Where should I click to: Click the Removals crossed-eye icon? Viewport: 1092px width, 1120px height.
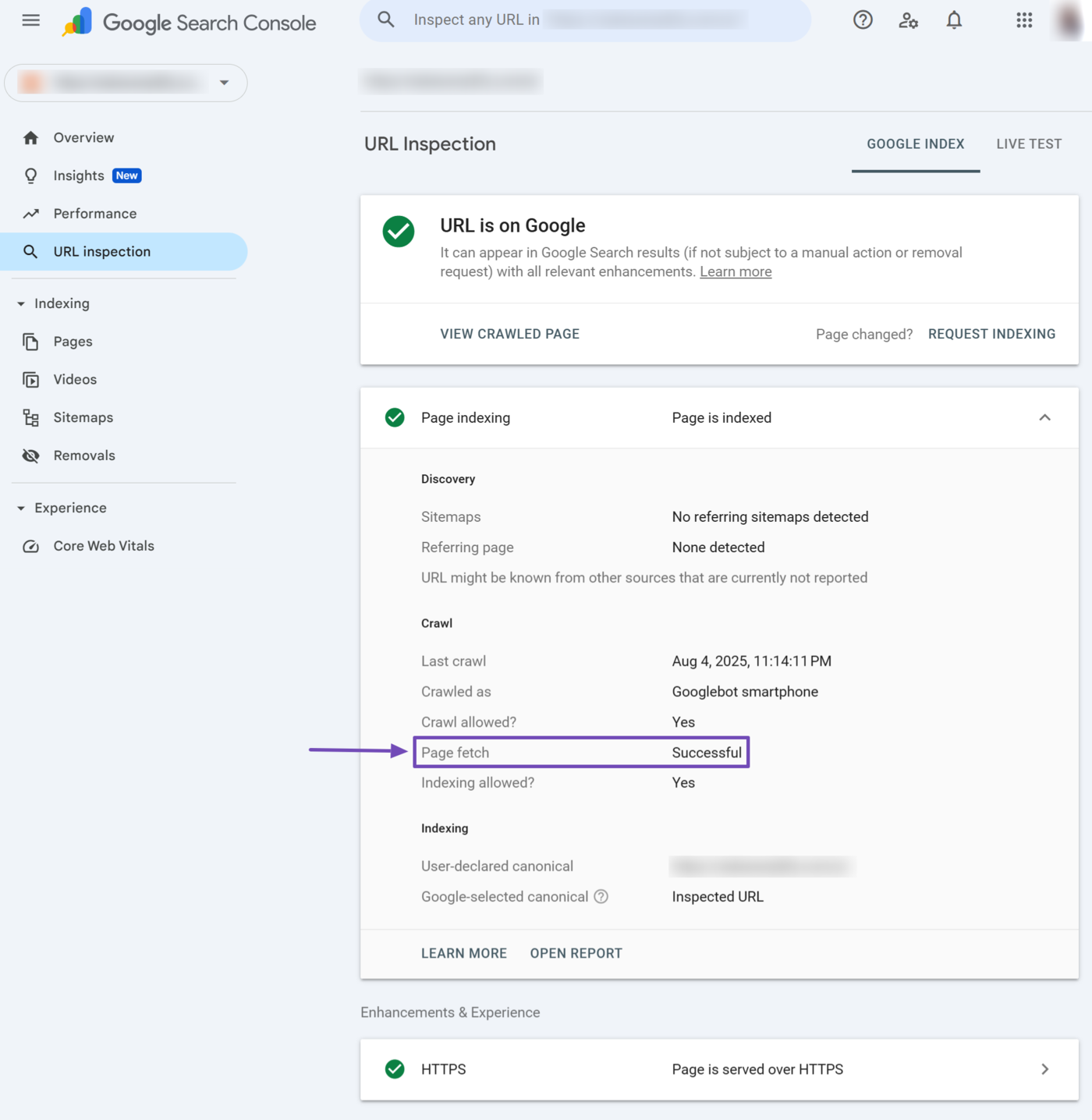(x=31, y=455)
